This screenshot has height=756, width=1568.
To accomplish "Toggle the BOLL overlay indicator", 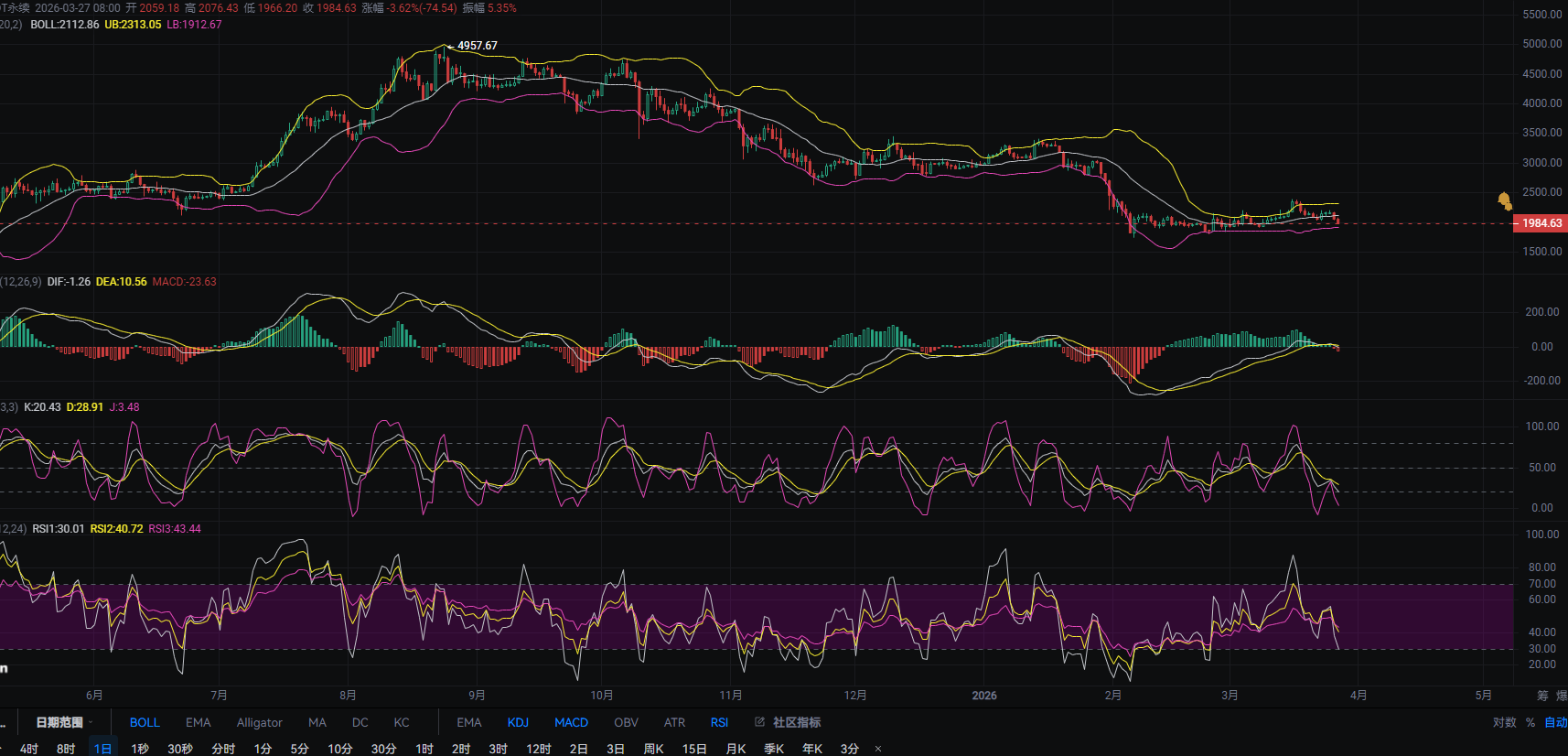I will (x=145, y=722).
